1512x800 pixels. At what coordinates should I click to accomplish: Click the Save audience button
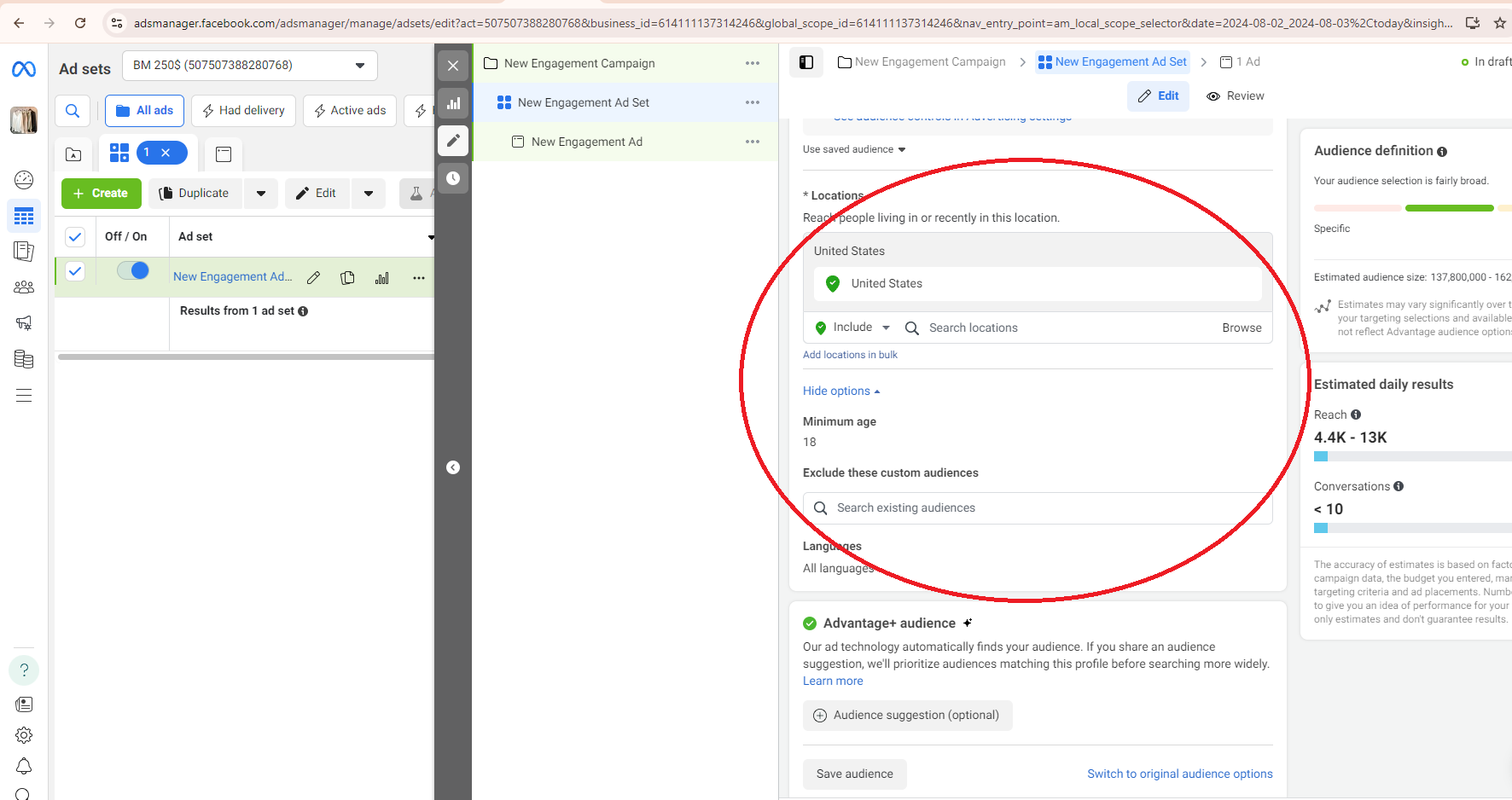[x=854, y=774]
